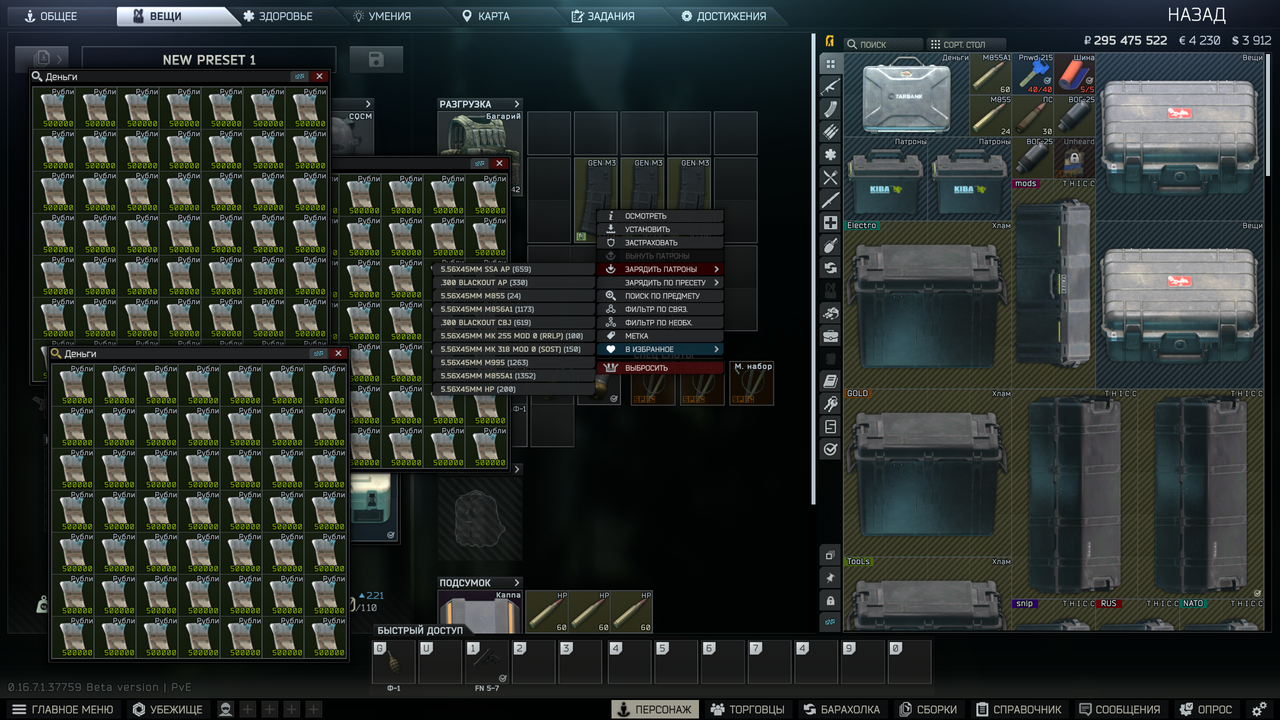The height and width of the screenshot is (720, 1280).
Task: Filter stash by keys icon
Action: tap(830, 404)
